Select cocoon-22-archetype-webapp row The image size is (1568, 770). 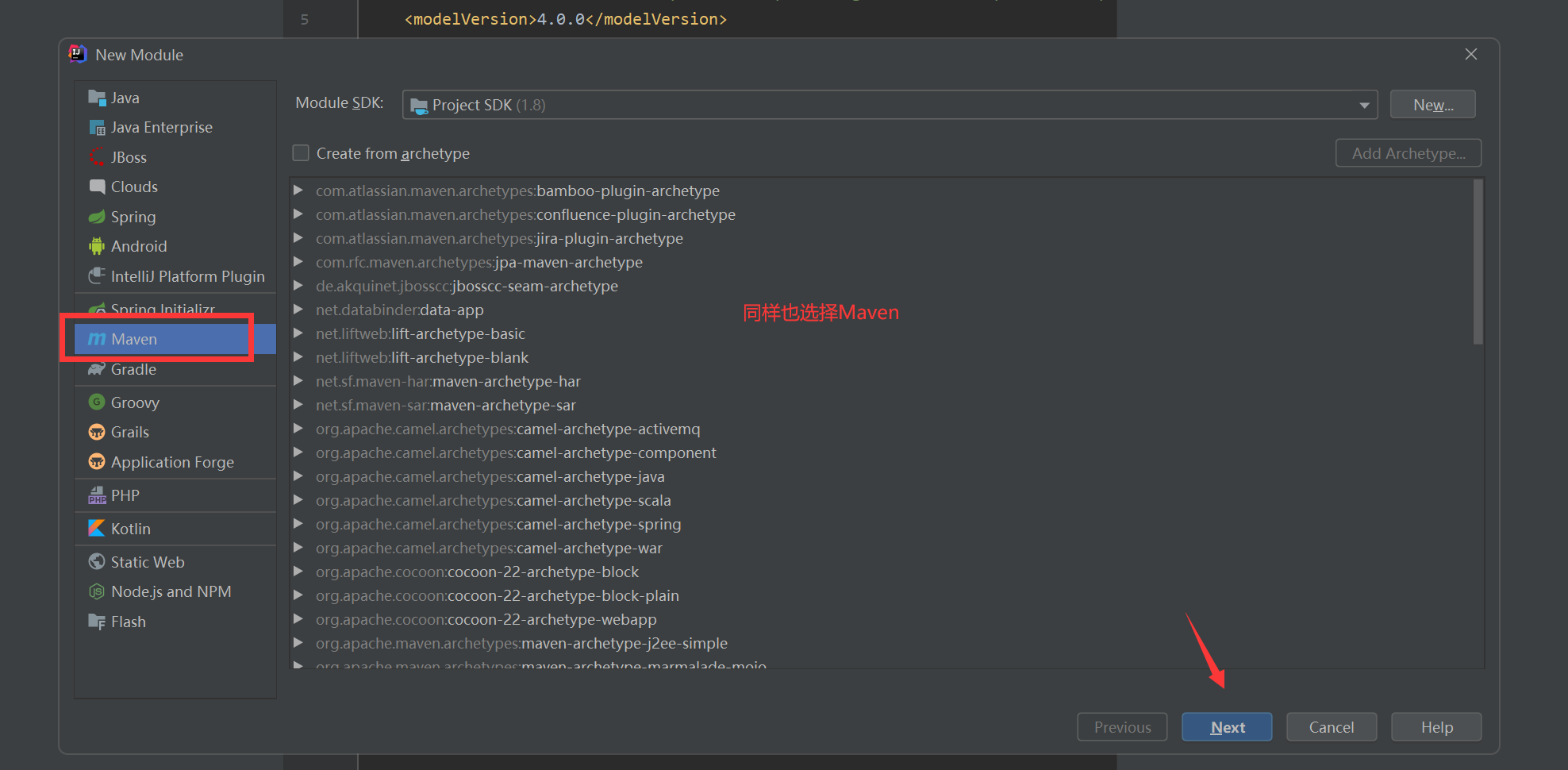(x=881, y=619)
